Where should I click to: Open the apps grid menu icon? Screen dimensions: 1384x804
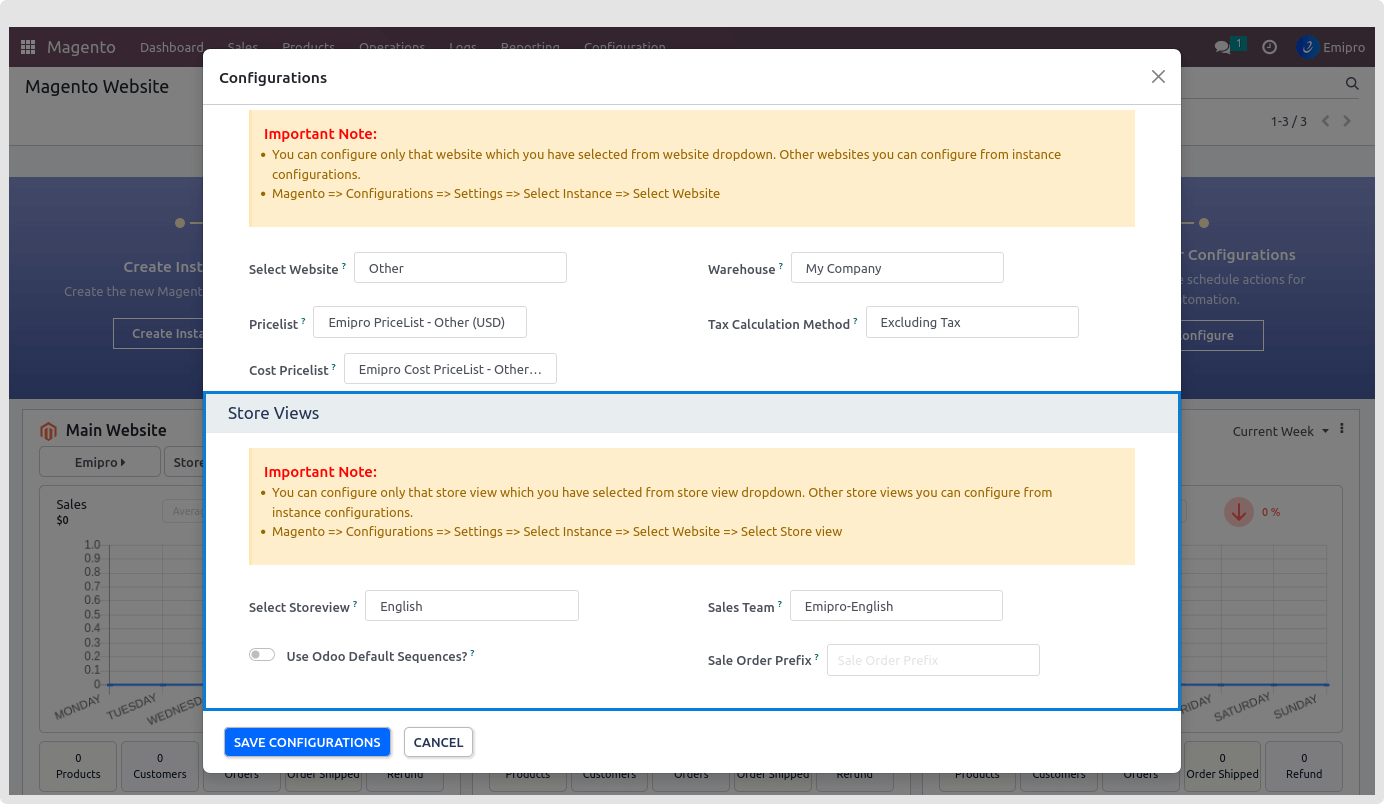28,47
